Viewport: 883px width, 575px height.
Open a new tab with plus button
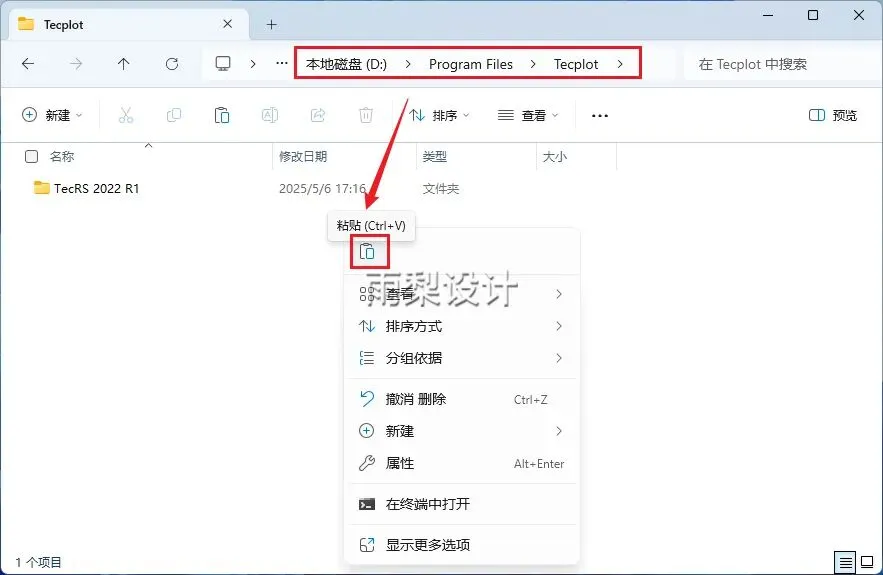[x=271, y=24]
